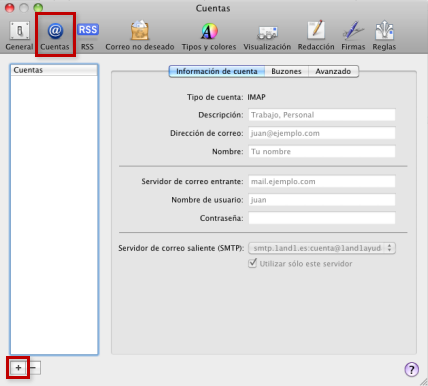This screenshot has height=386, width=428.
Task: Toggle Utilizar sólo este servidor checkbox
Action: tap(253, 263)
